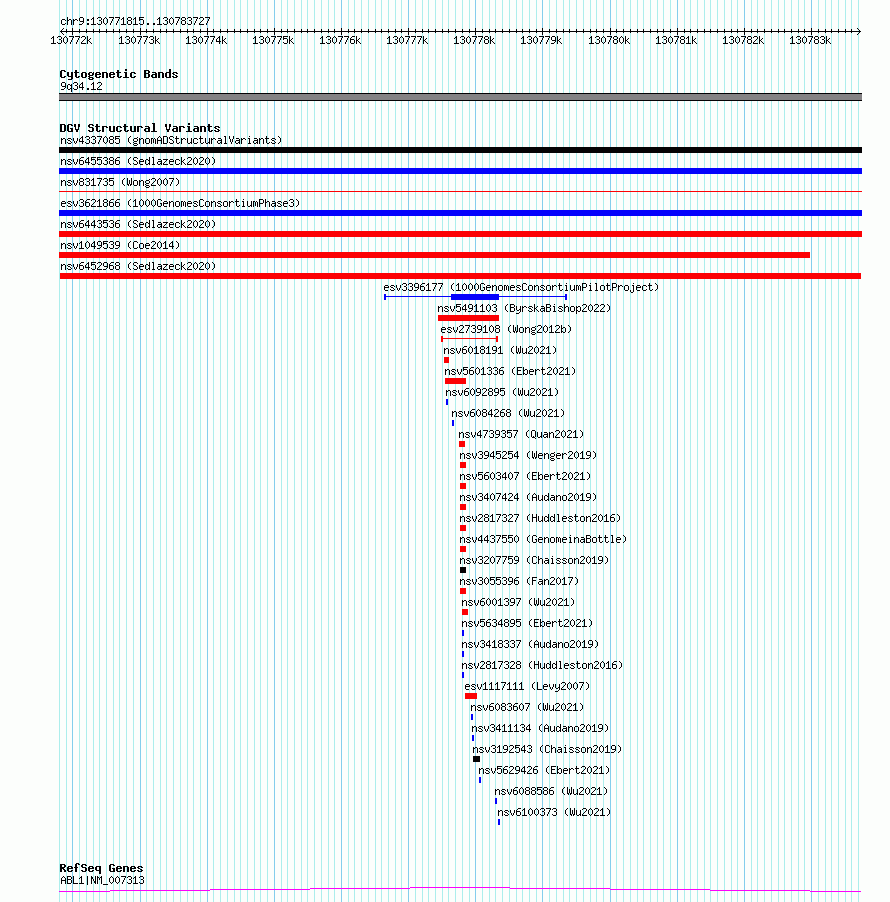Open variant nsv3418337 (Audano2019)
Screen dimensions: 890x902
tap(530, 644)
